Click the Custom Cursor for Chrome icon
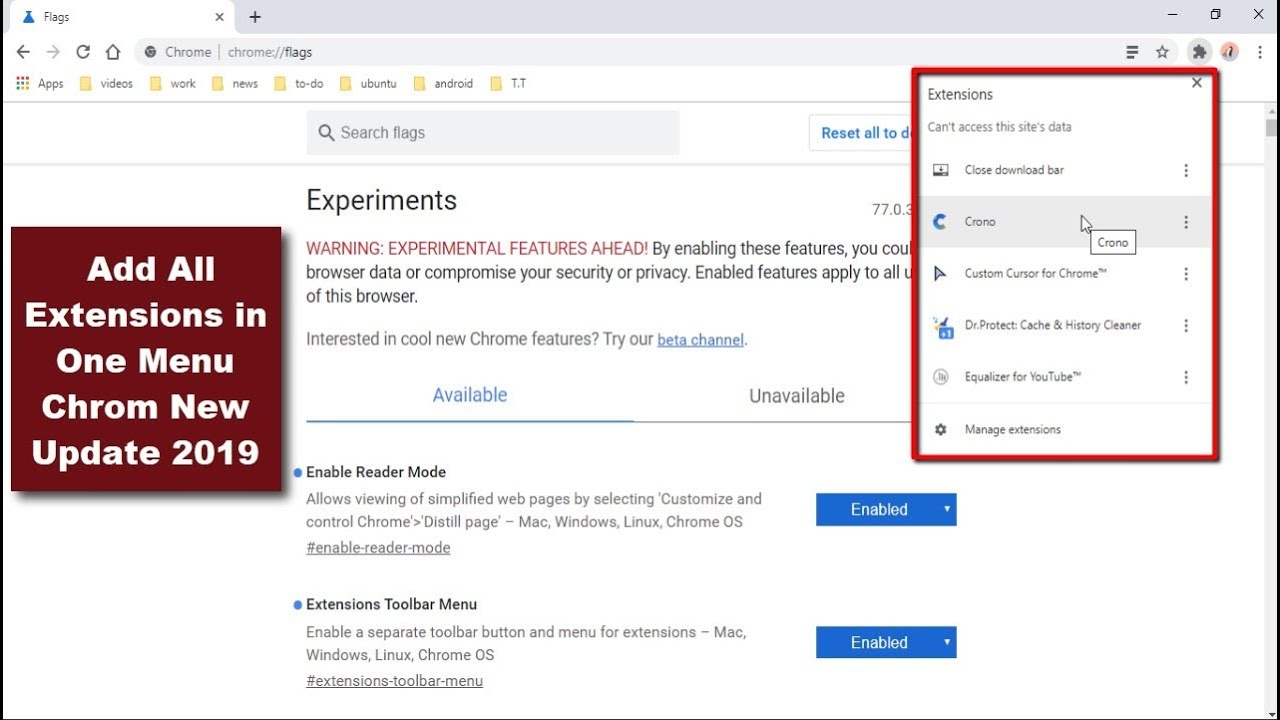Viewport: 1280px width, 720px height. tap(940, 274)
